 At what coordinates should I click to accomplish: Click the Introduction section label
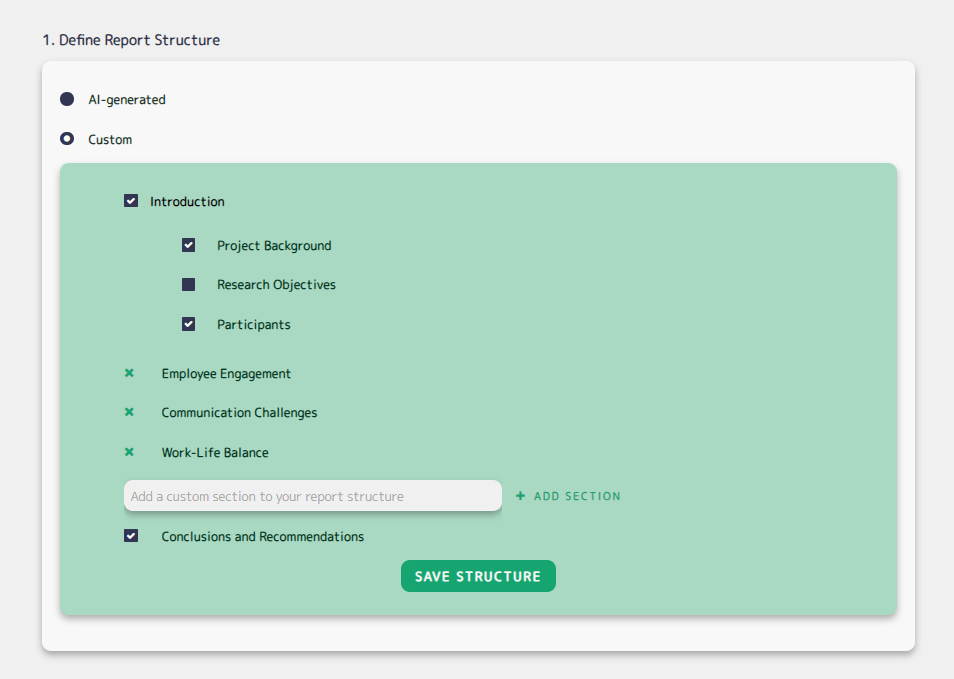[x=187, y=200]
